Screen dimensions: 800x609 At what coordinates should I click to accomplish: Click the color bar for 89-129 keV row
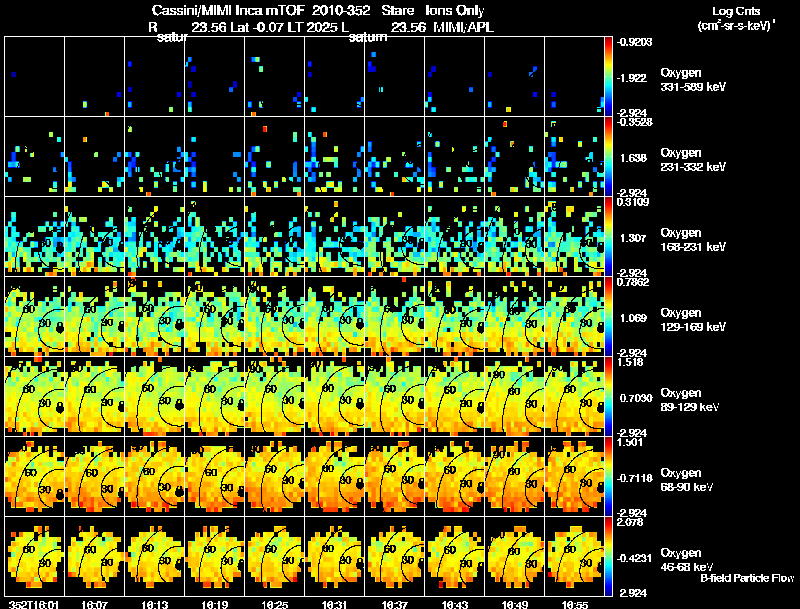608,396
